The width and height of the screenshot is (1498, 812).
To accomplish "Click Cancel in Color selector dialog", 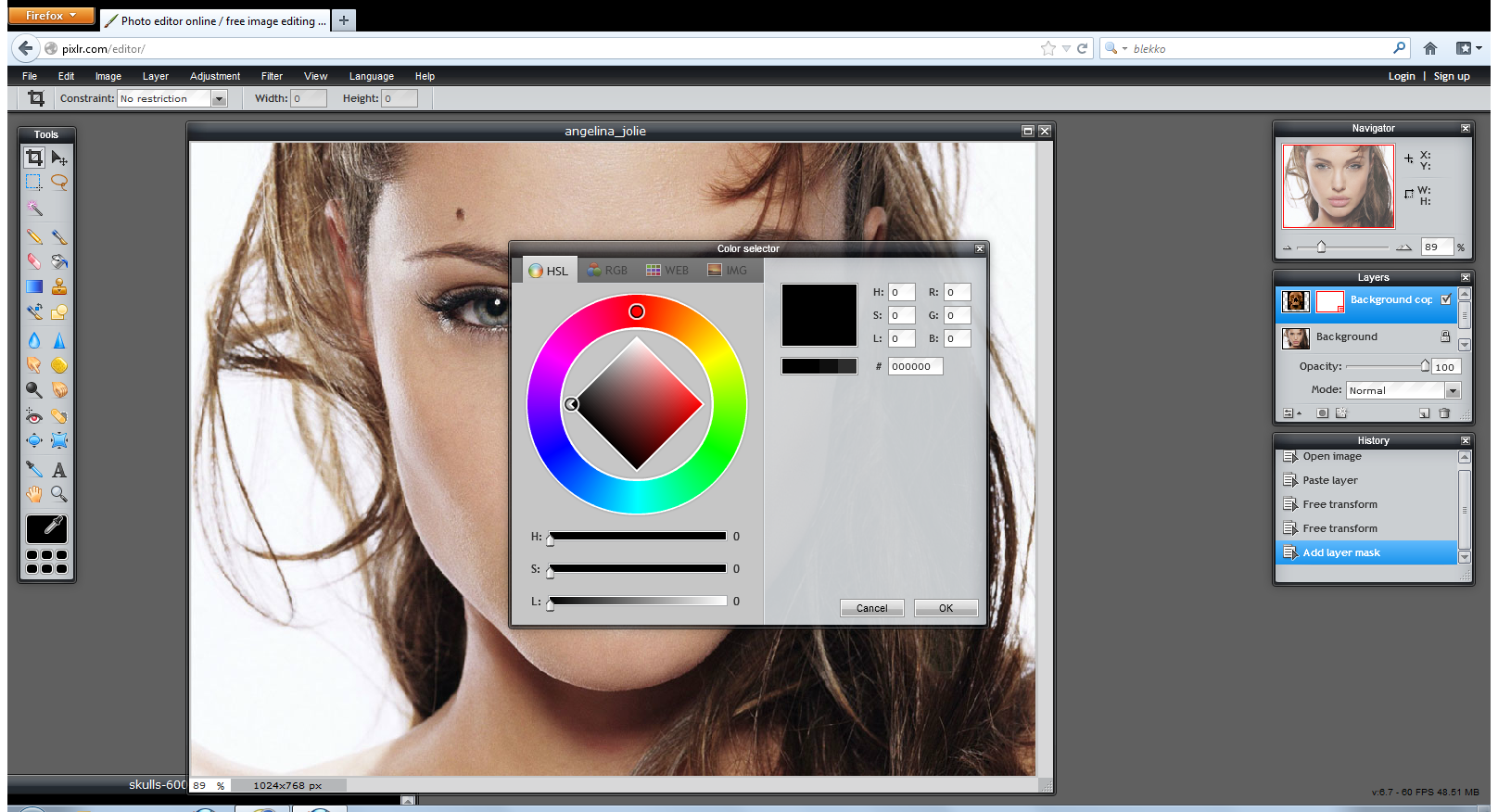I will [871, 608].
